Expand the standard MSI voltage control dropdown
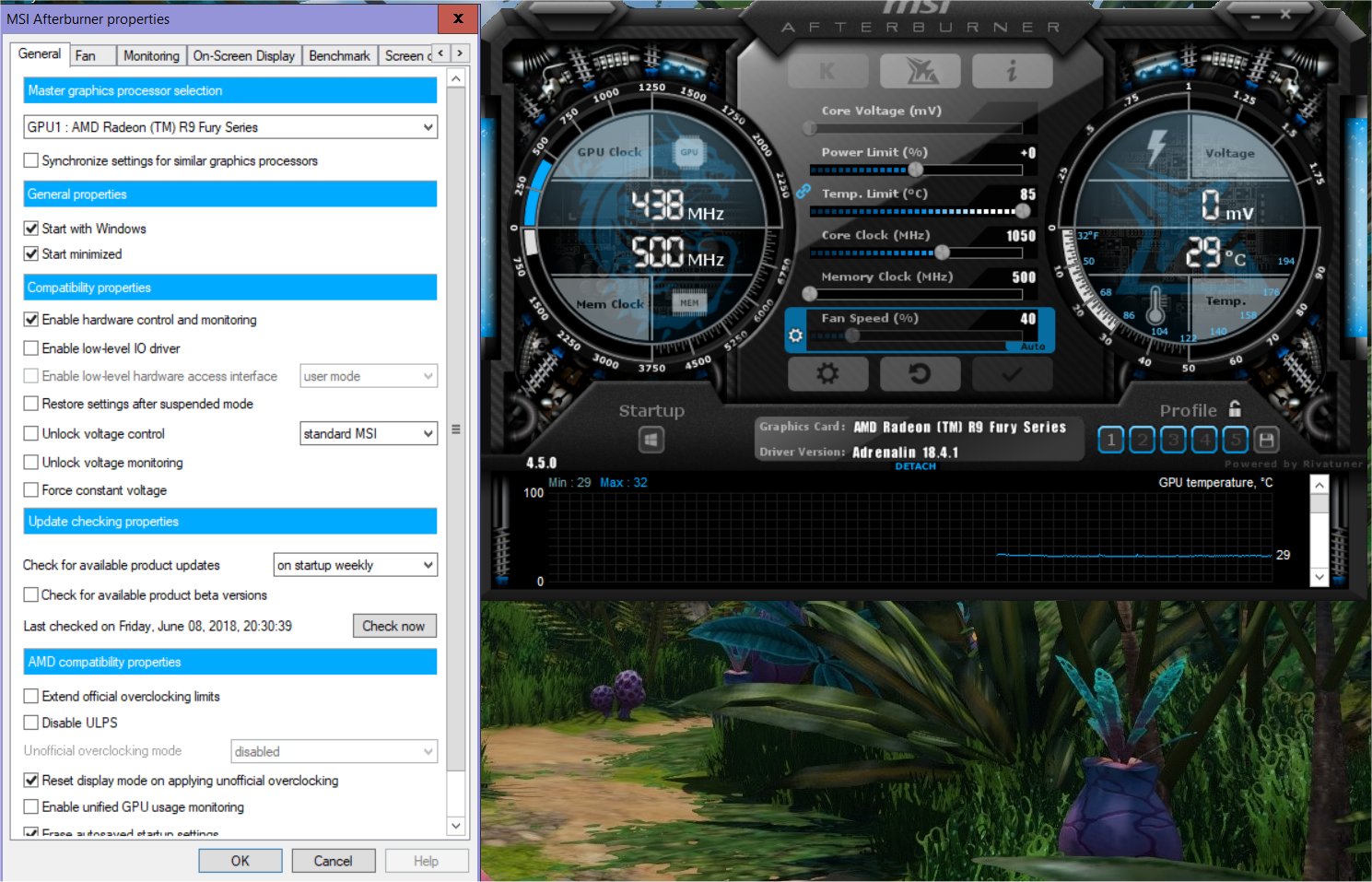Screen dimensions: 1372x882 tap(369, 433)
